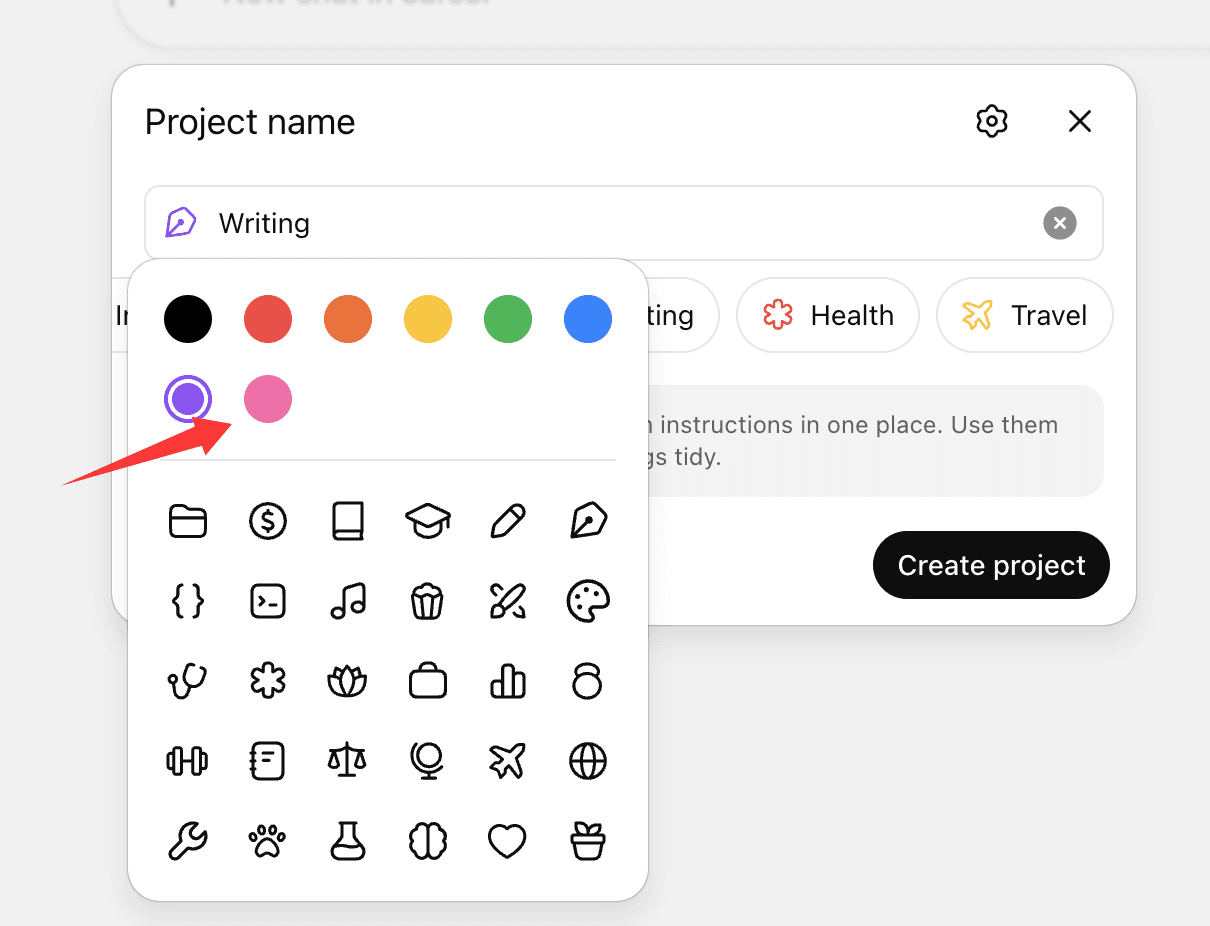Click the Health category chip
Viewport: 1210px width, 926px height.
tap(828, 316)
